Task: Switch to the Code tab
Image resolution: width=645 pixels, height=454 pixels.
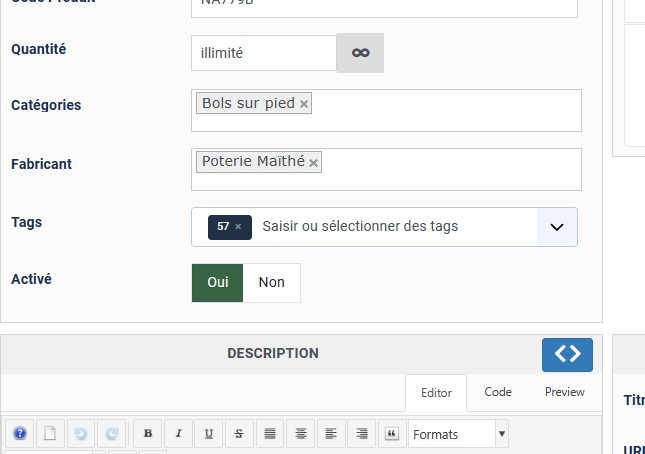Action: (498, 392)
